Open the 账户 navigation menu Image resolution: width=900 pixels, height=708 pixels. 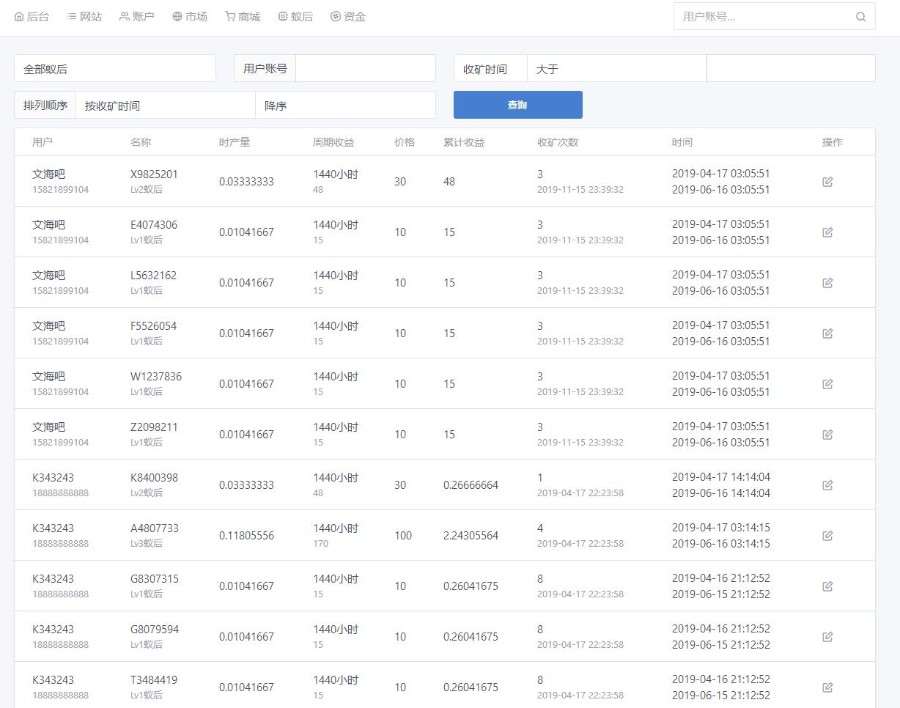coord(137,17)
